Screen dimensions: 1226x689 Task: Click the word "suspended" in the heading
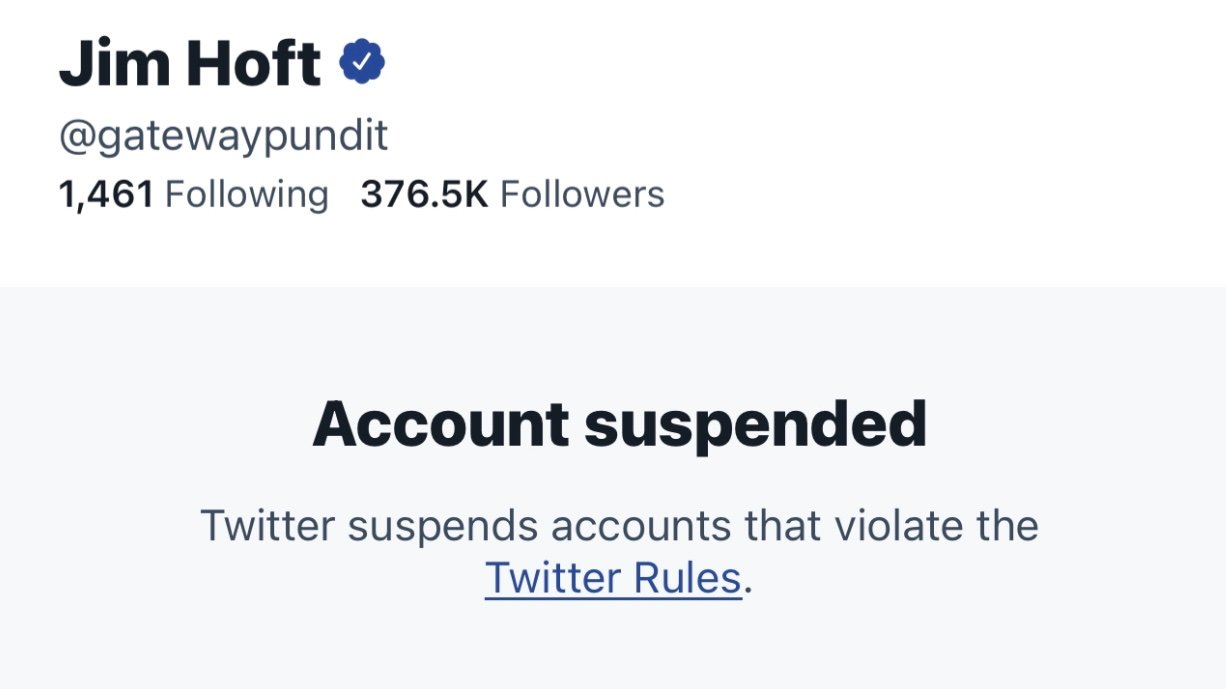755,424
